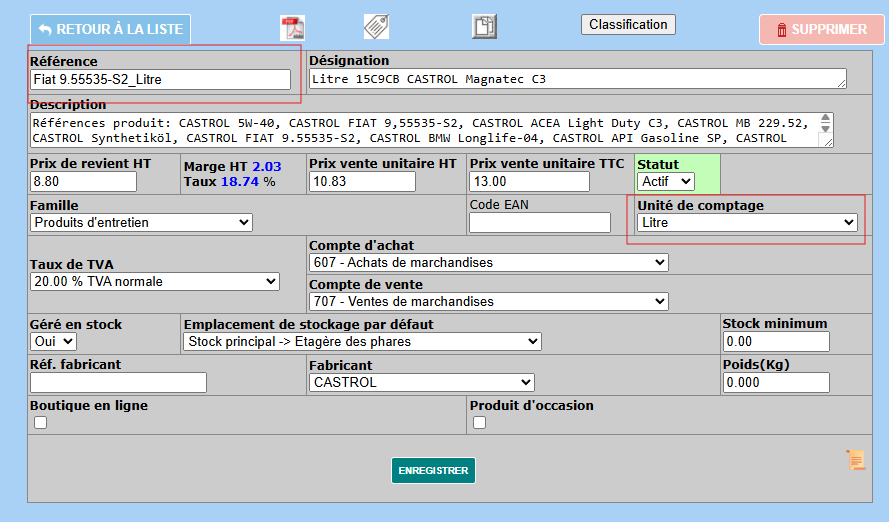Open the scroll history icon
The width and height of the screenshot is (889, 522).
856,459
